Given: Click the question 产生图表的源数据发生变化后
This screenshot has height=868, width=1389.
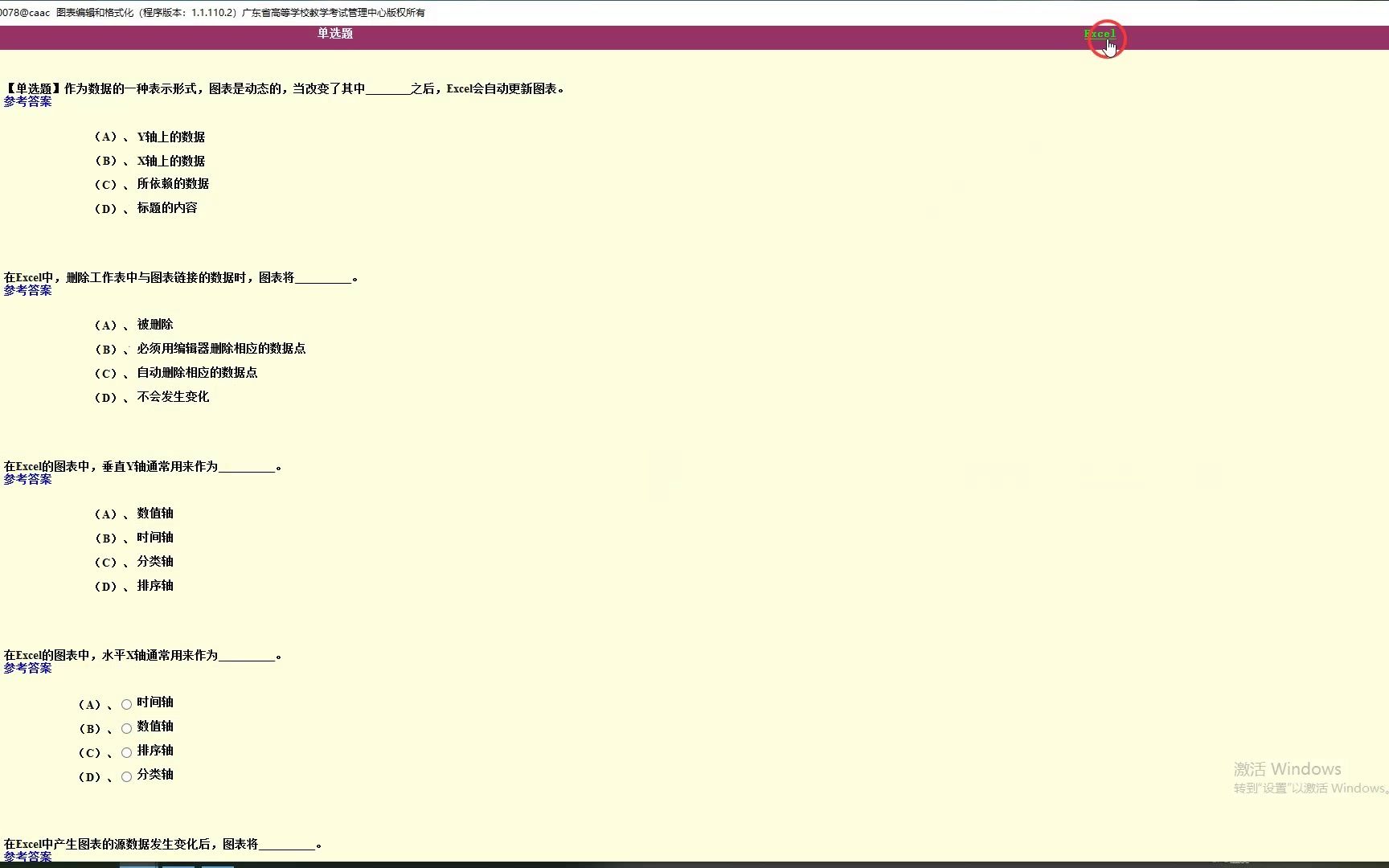Looking at the screenshot, I should tap(163, 845).
